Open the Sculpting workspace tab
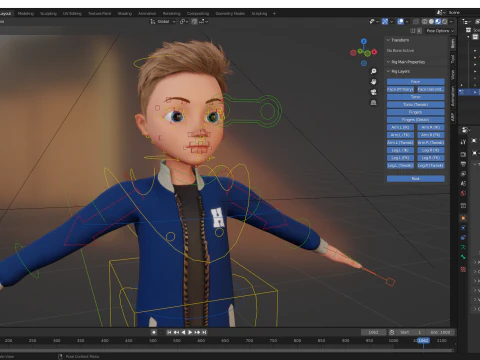 (48, 14)
